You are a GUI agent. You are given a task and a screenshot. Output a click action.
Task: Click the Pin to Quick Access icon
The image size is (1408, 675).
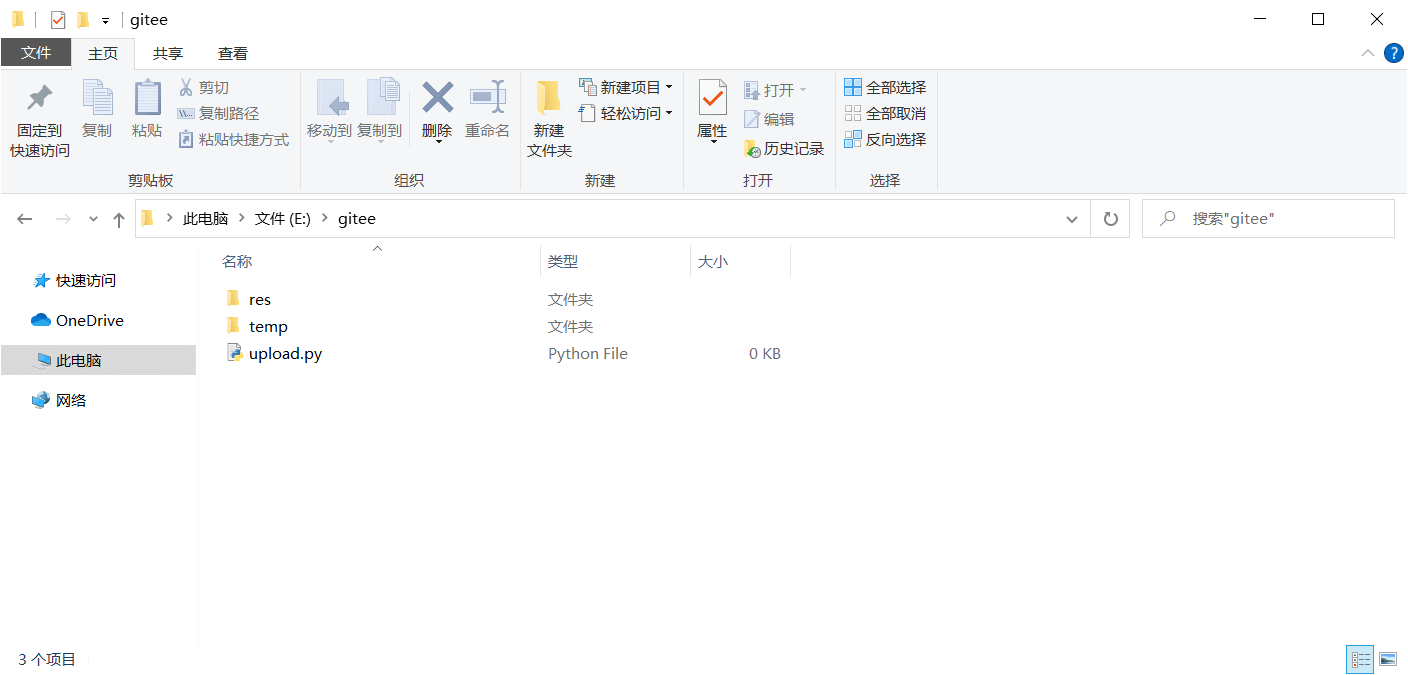click(40, 99)
